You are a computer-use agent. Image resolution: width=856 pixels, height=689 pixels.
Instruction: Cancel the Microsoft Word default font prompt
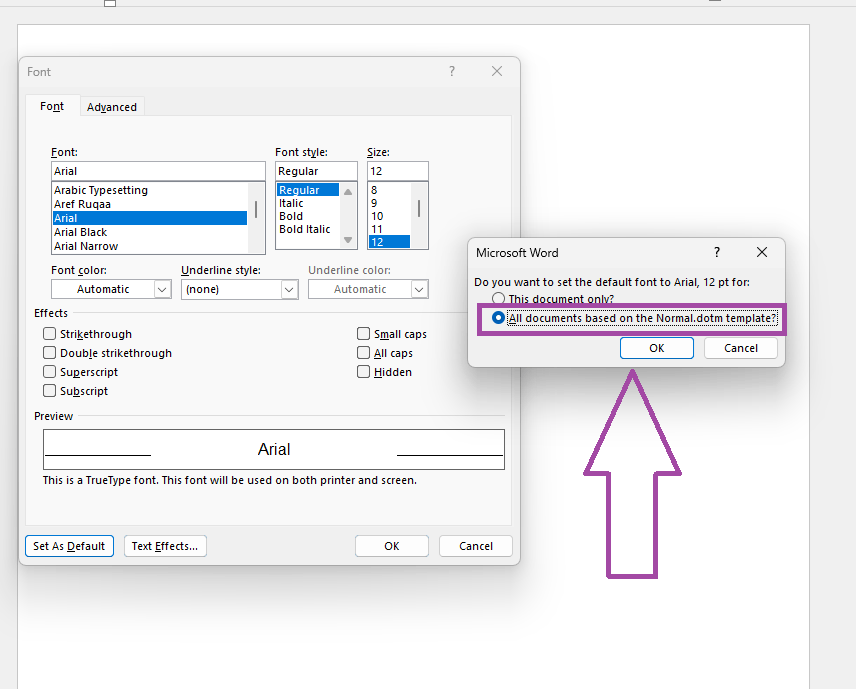point(741,348)
